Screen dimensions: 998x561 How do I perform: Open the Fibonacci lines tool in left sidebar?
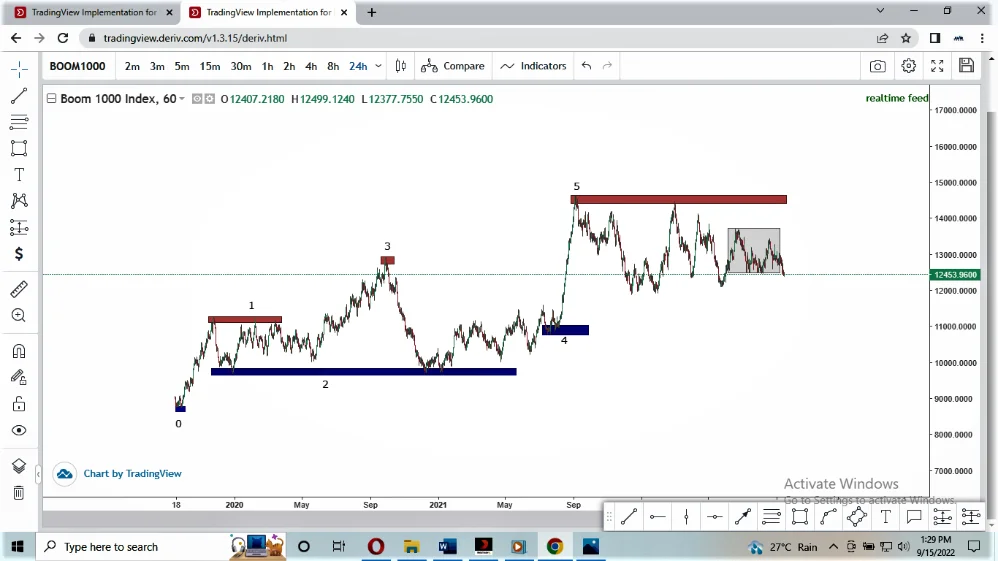[x=19, y=122]
